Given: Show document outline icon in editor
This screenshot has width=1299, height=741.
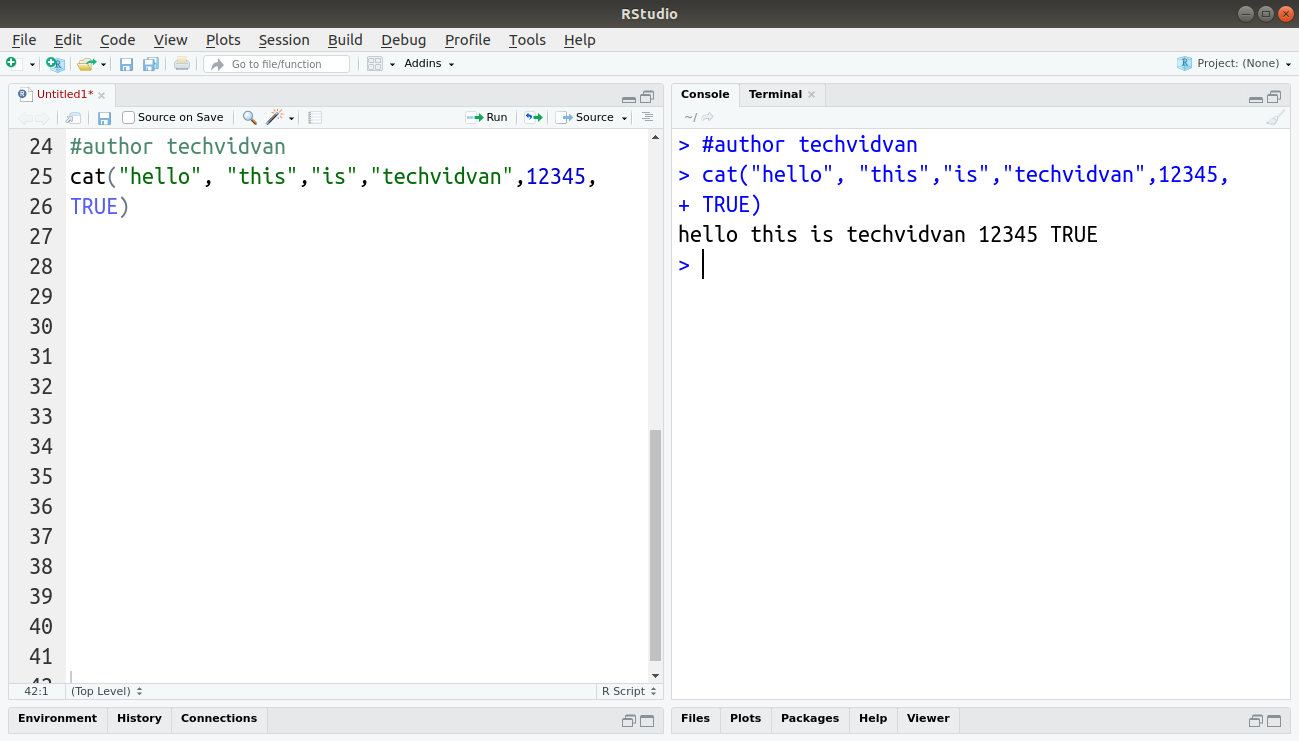Looking at the screenshot, I should coord(647,117).
